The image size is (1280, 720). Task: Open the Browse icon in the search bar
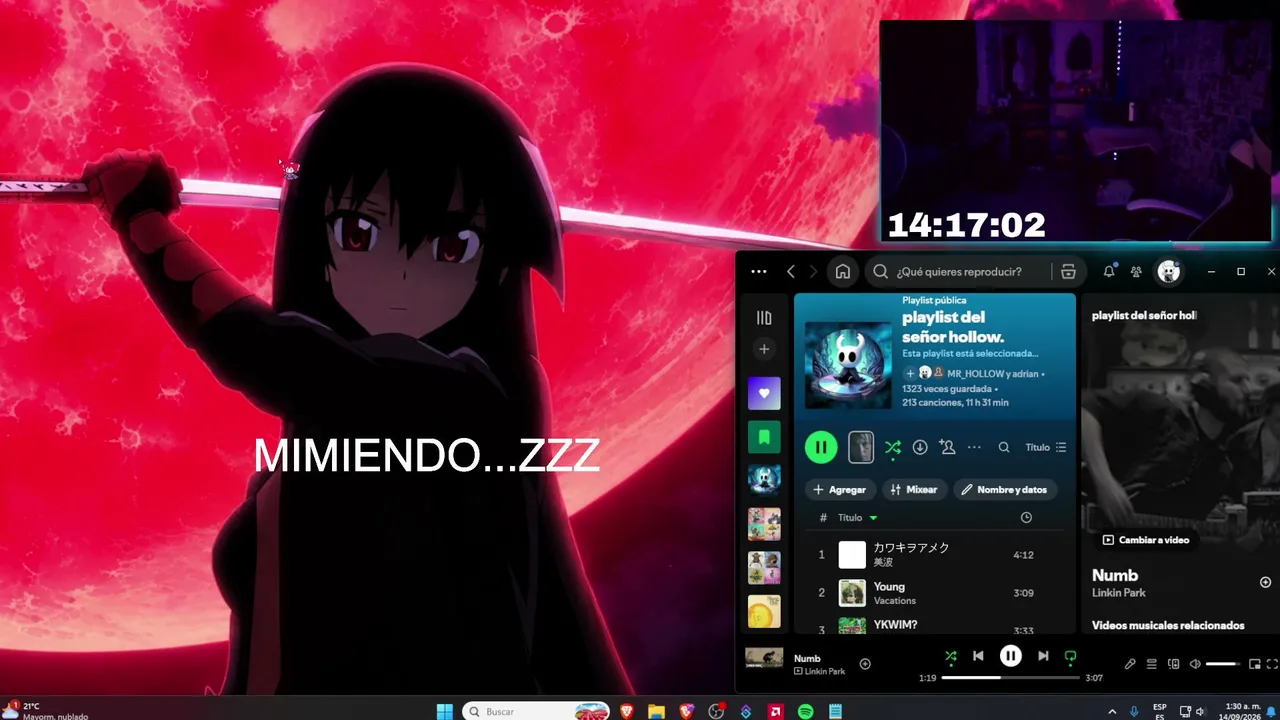point(1068,272)
